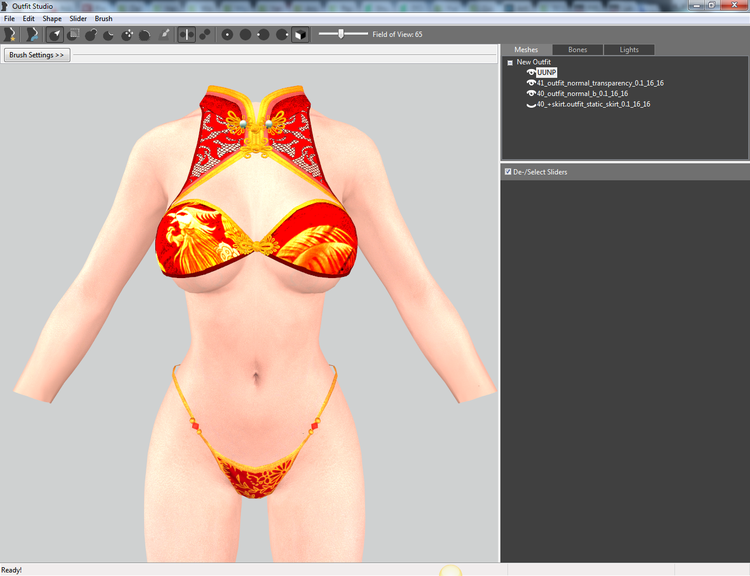
Task: Select the Deflate brush tool
Action: [109, 34]
